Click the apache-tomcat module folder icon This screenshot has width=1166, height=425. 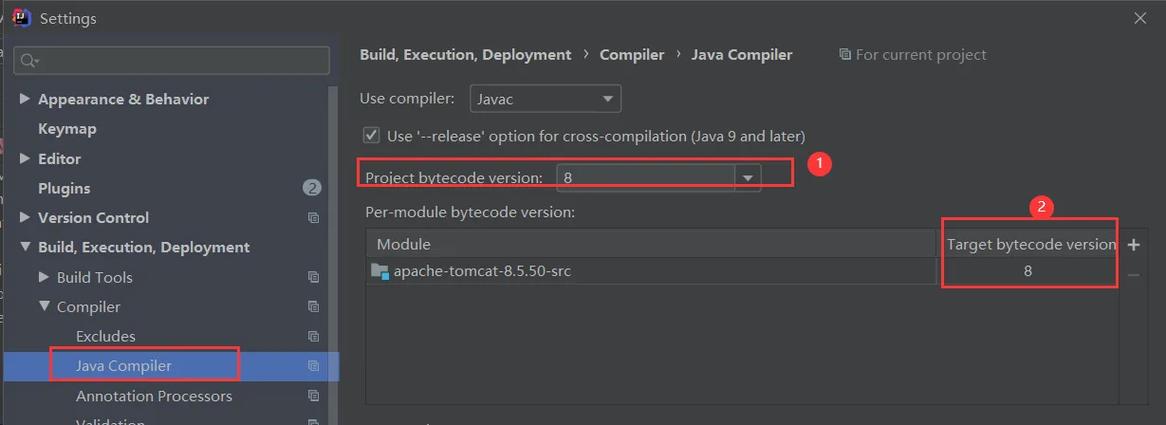[381, 271]
